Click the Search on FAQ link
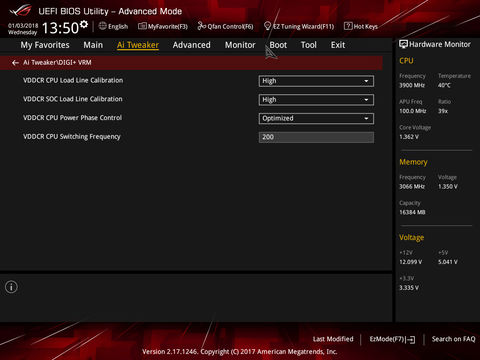The image size is (480, 360). 453,339
